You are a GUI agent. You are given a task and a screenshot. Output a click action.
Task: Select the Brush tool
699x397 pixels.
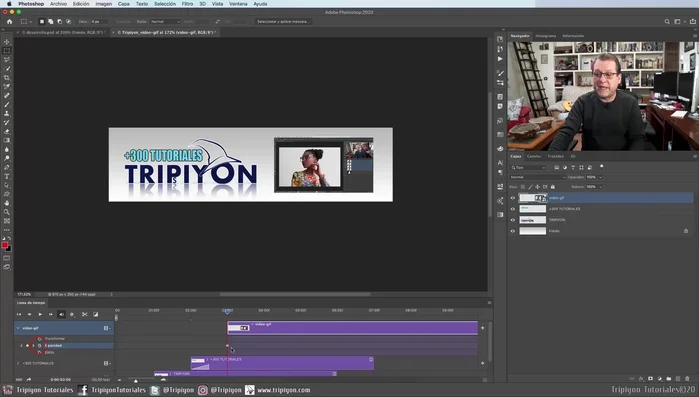click(x=7, y=105)
